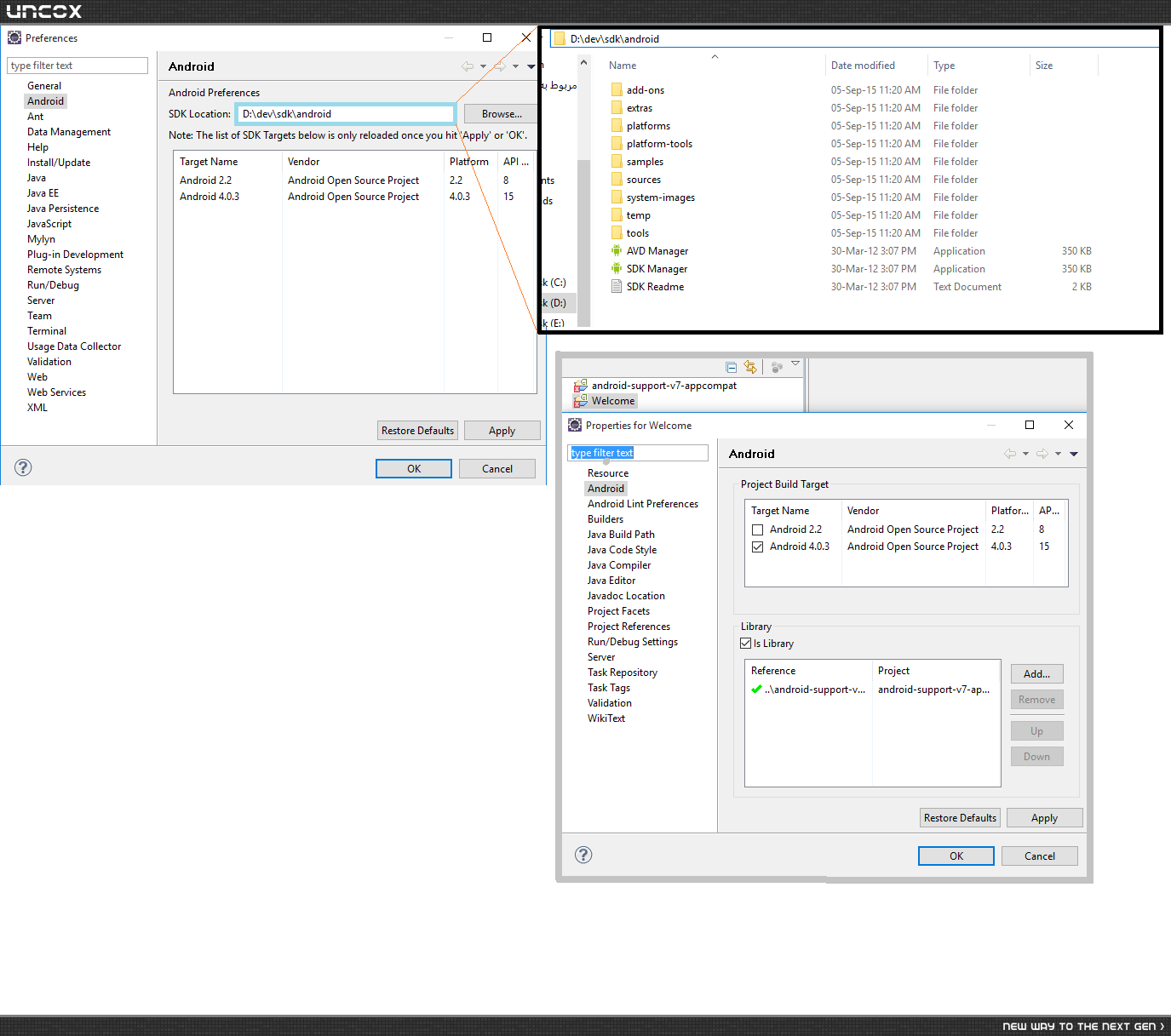The image size is (1171, 1036).
Task: Open Java Build Path in Properties tree
Action: tap(621, 535)
